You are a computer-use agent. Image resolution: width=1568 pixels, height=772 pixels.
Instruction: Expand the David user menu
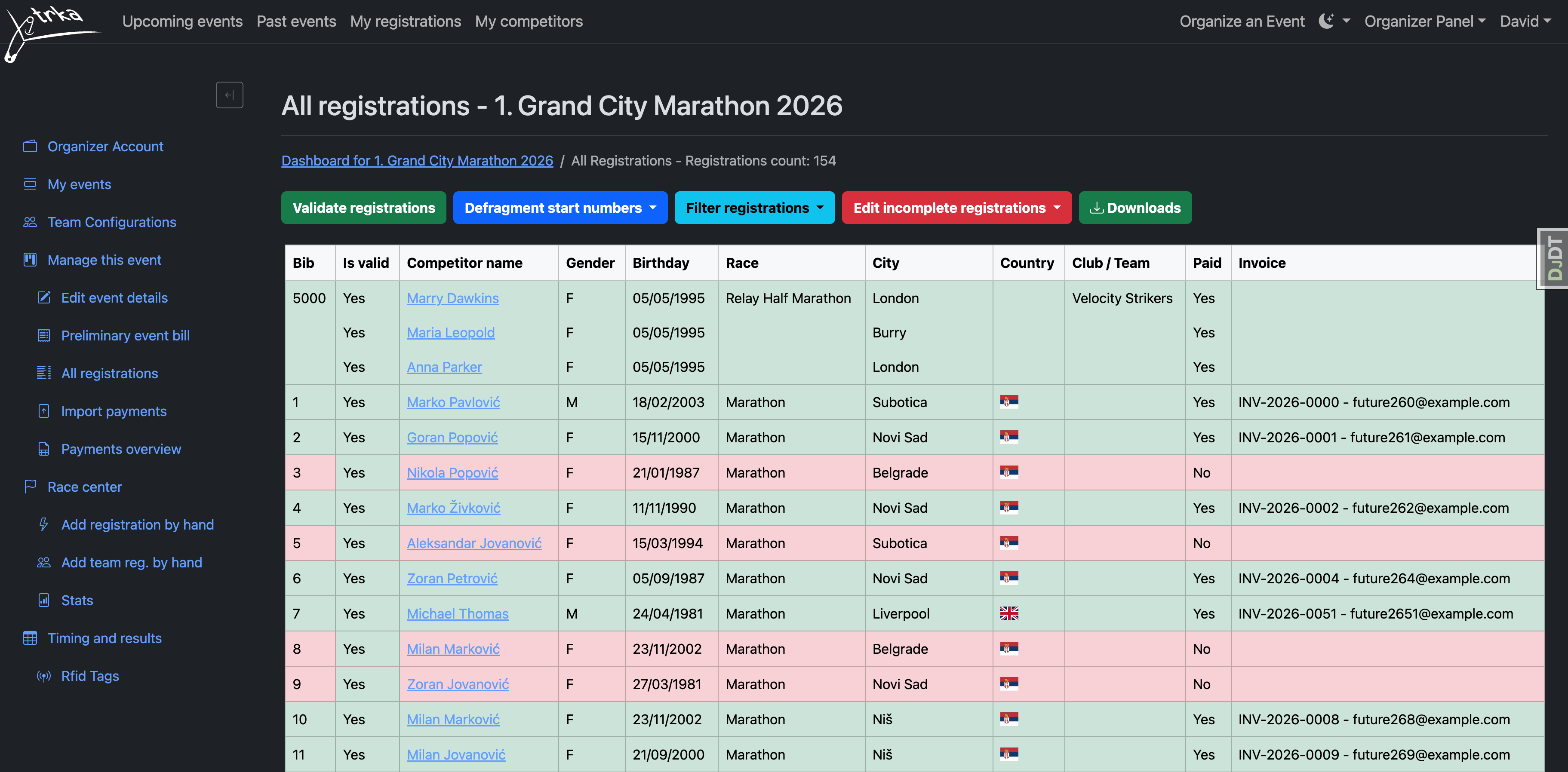point(1525,21)
